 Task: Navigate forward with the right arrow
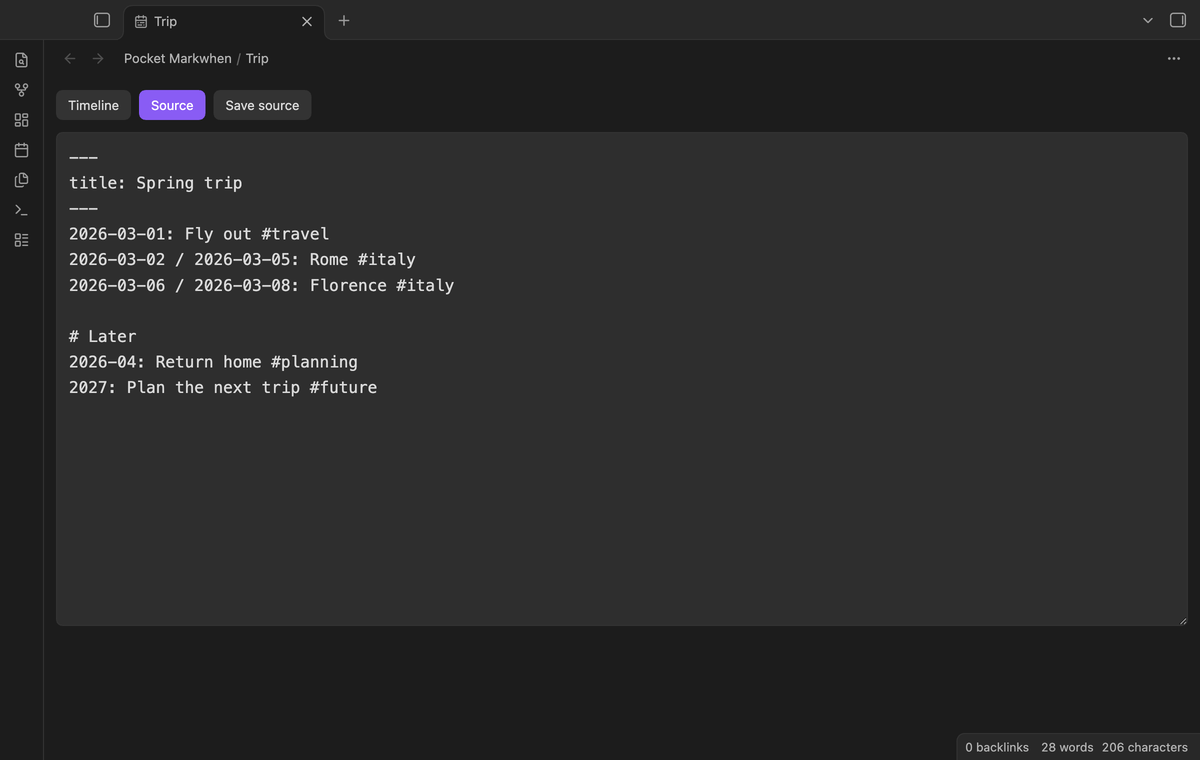(98, 59)
